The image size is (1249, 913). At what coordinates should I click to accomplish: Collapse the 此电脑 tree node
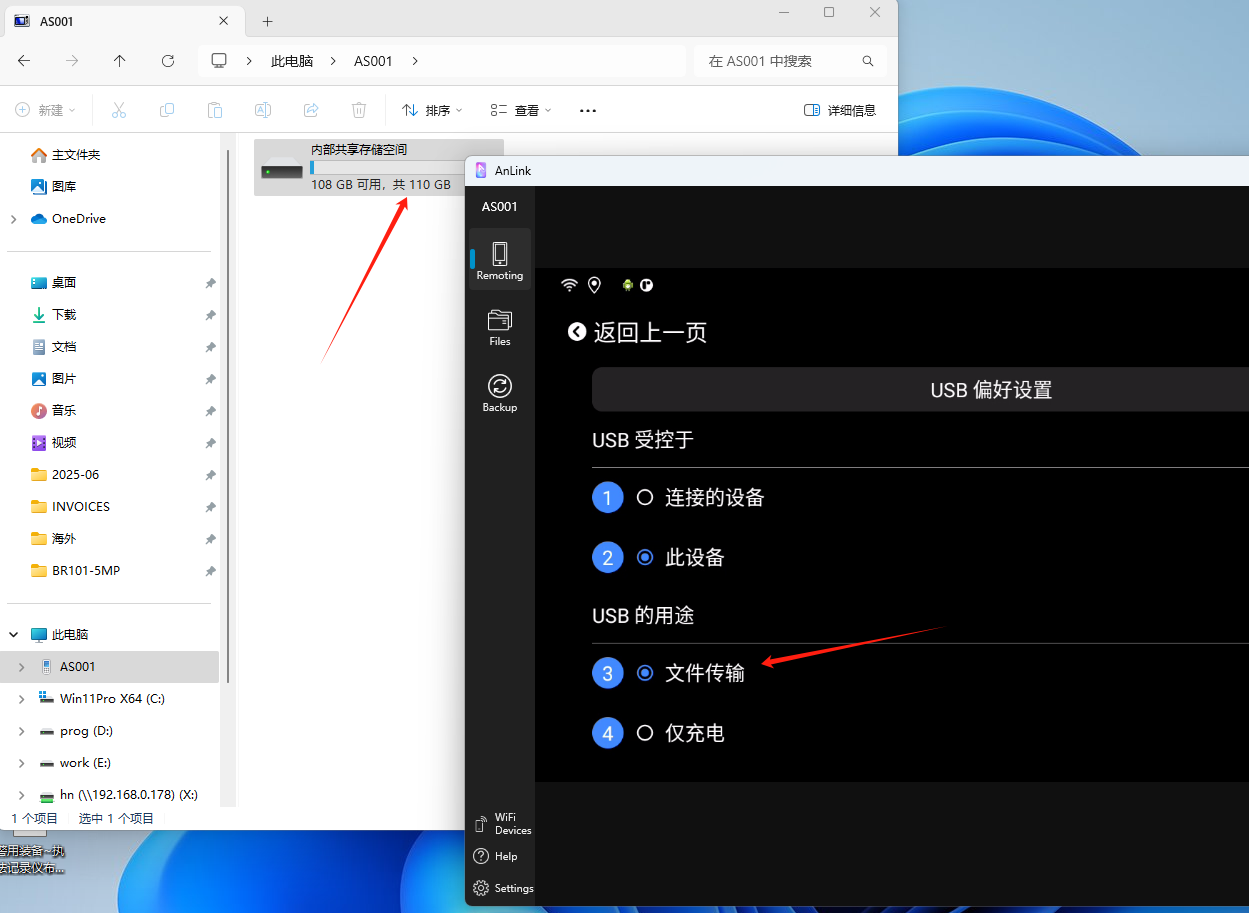(x=13, y=635)
